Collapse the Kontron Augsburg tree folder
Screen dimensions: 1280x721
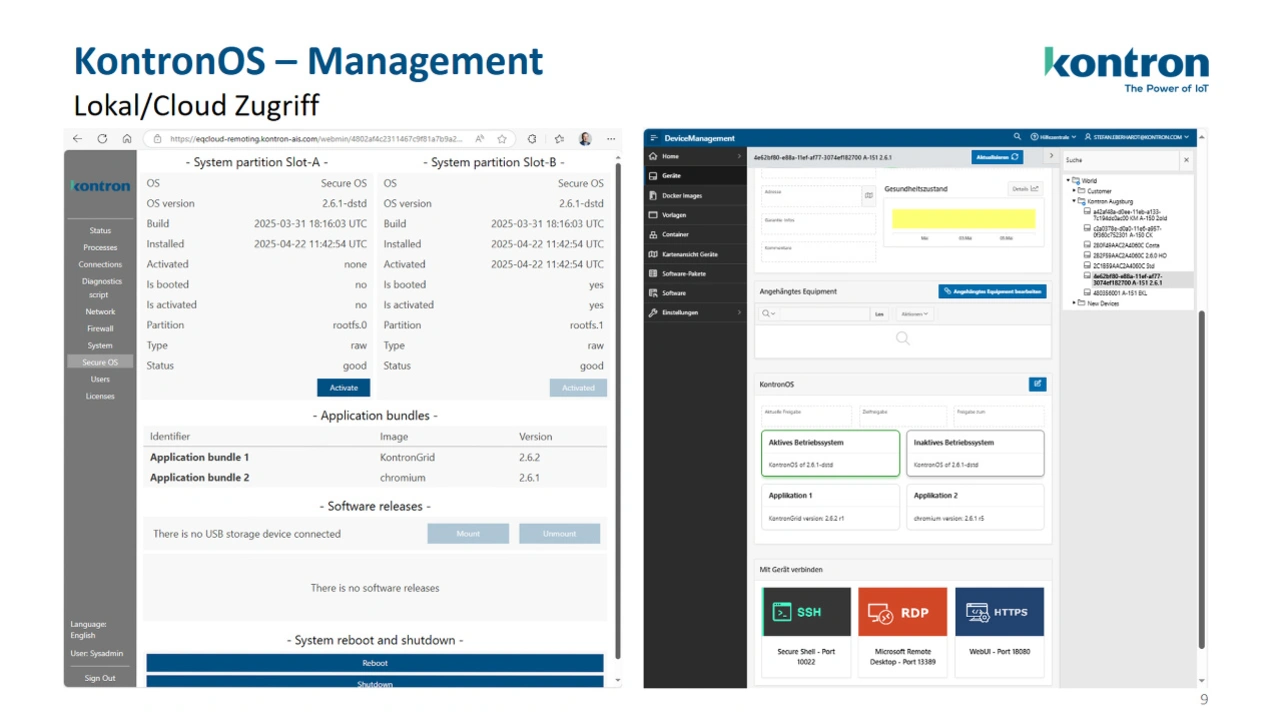(1074, 201)
